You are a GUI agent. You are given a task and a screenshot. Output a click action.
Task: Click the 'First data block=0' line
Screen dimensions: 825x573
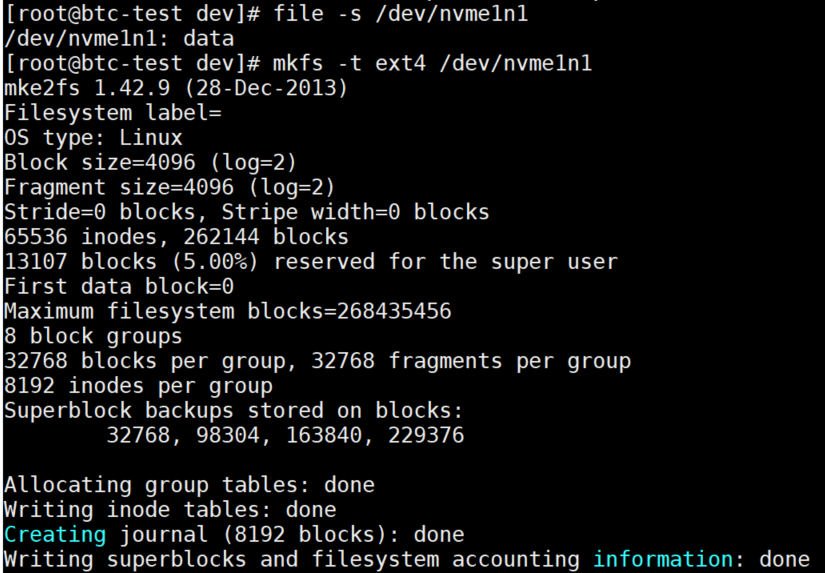pos(119,286)
